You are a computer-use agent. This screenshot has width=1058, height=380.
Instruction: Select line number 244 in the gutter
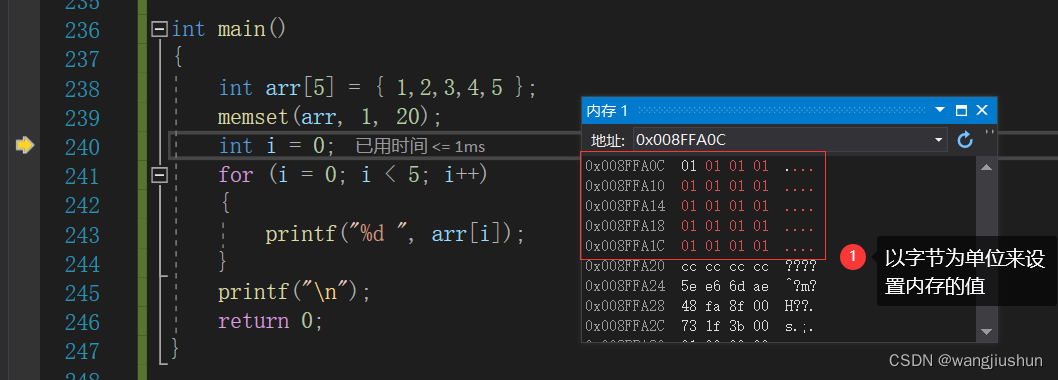[82, 263]
